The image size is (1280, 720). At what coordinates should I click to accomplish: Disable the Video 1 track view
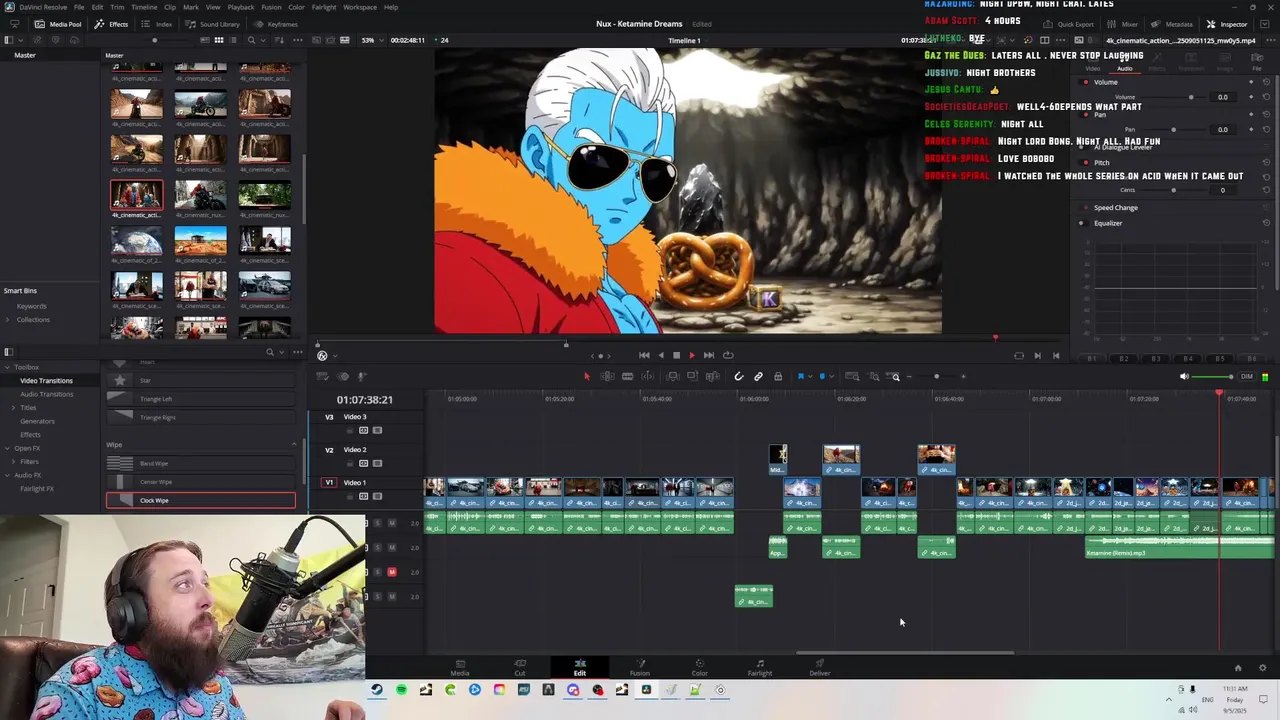(x=377, y=496)
